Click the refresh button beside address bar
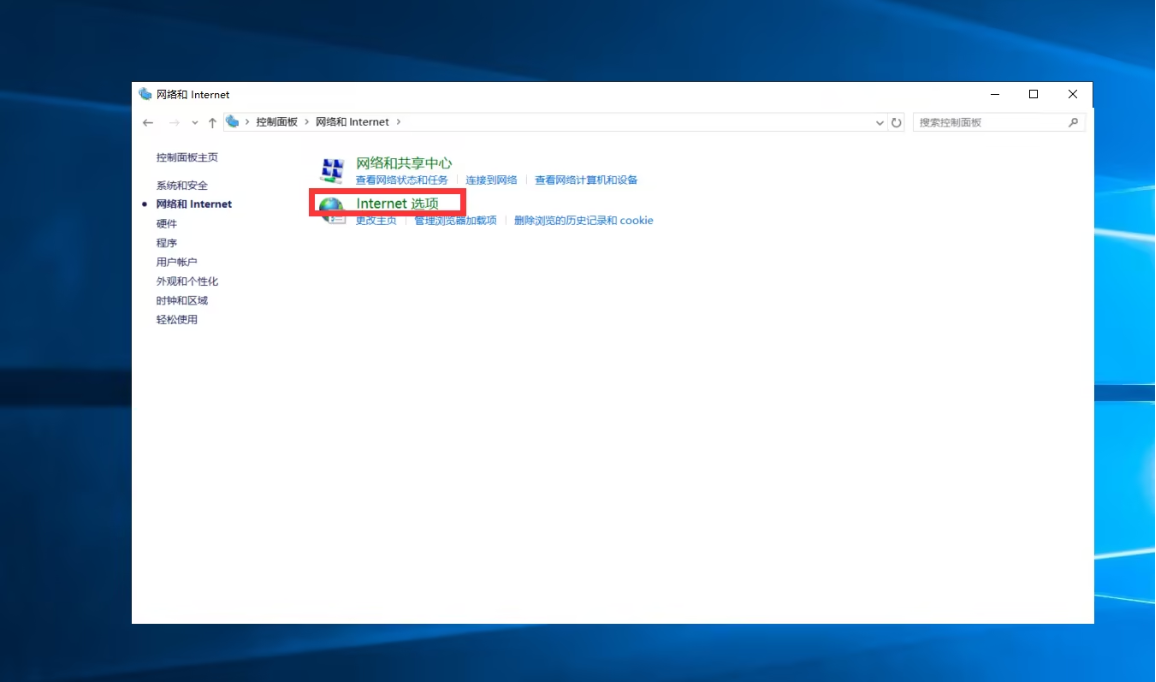The image size is (1156, 682). click(x=896, y=122)
